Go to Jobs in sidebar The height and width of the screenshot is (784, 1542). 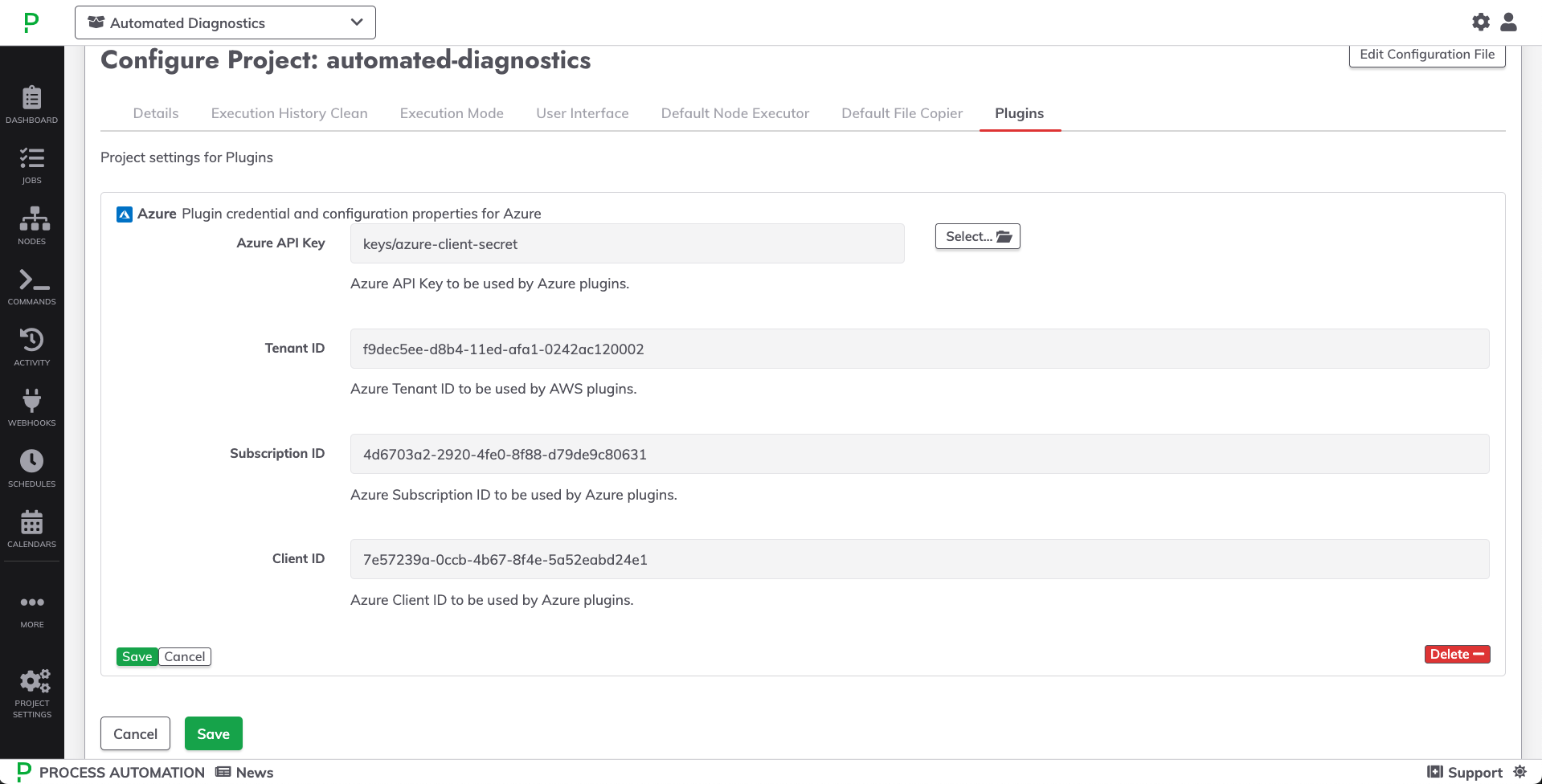pos(31,165)
